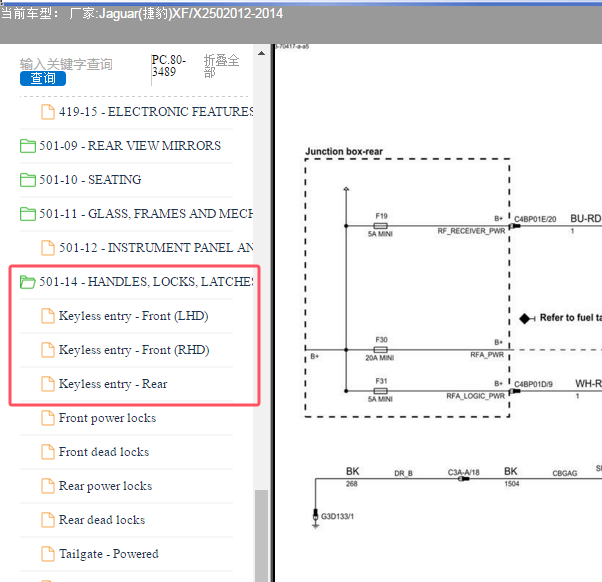Click the 501-11 green folder icon
This screenshot has width=602, height=582.
tap(28, 213)
